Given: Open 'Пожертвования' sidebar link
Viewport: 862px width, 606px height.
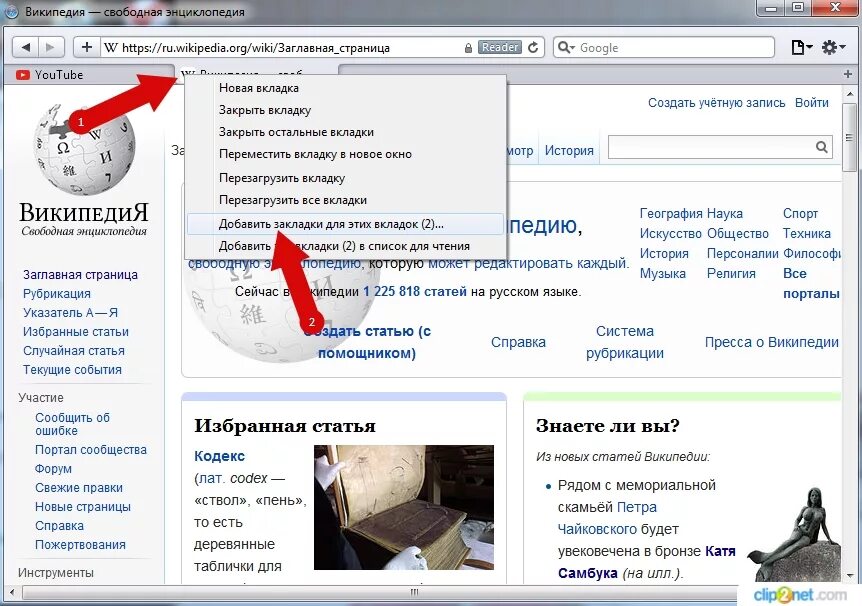Looking at the screenshot, I should point(80,544).
